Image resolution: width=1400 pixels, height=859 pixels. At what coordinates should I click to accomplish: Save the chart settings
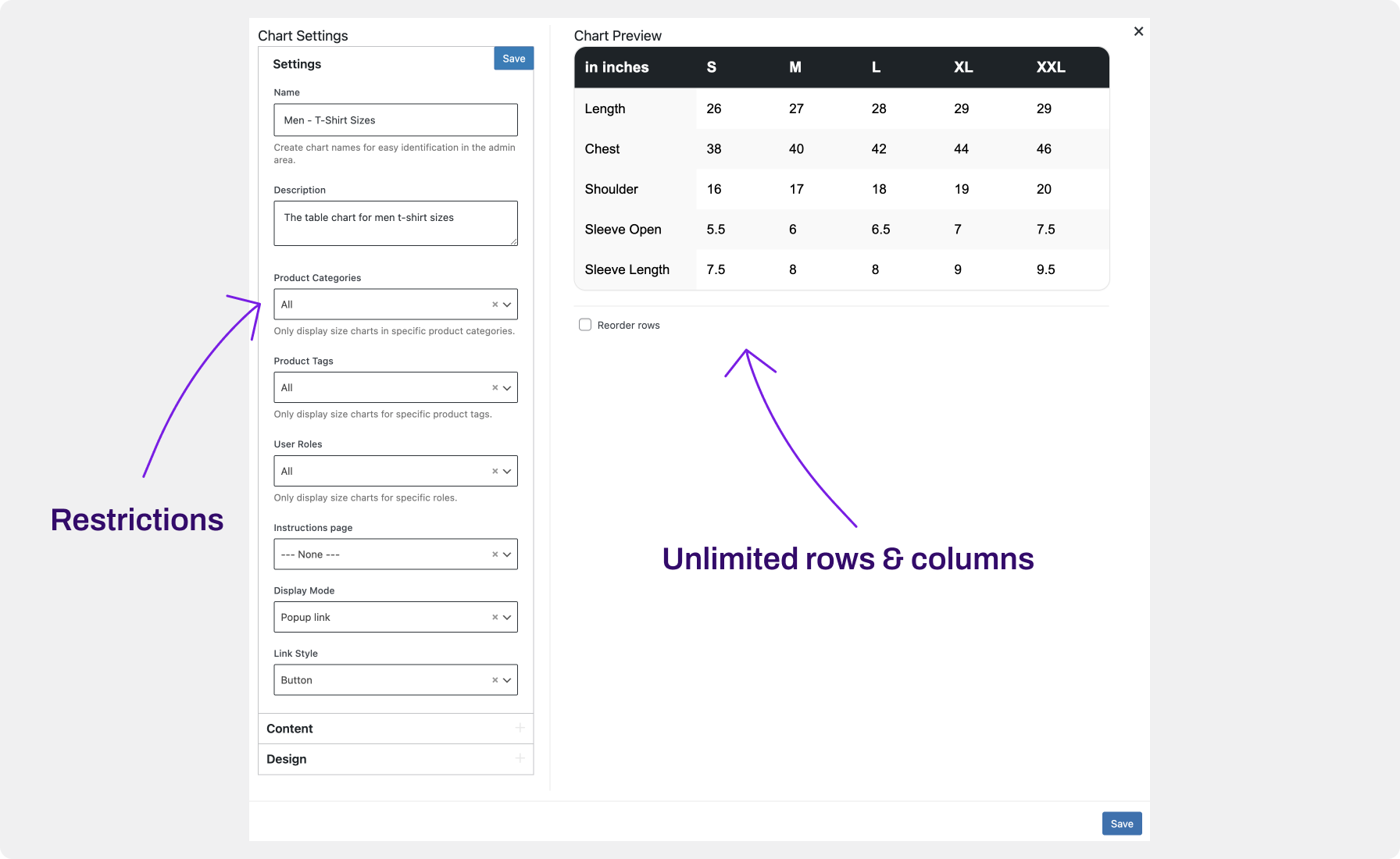click(513, 58)
